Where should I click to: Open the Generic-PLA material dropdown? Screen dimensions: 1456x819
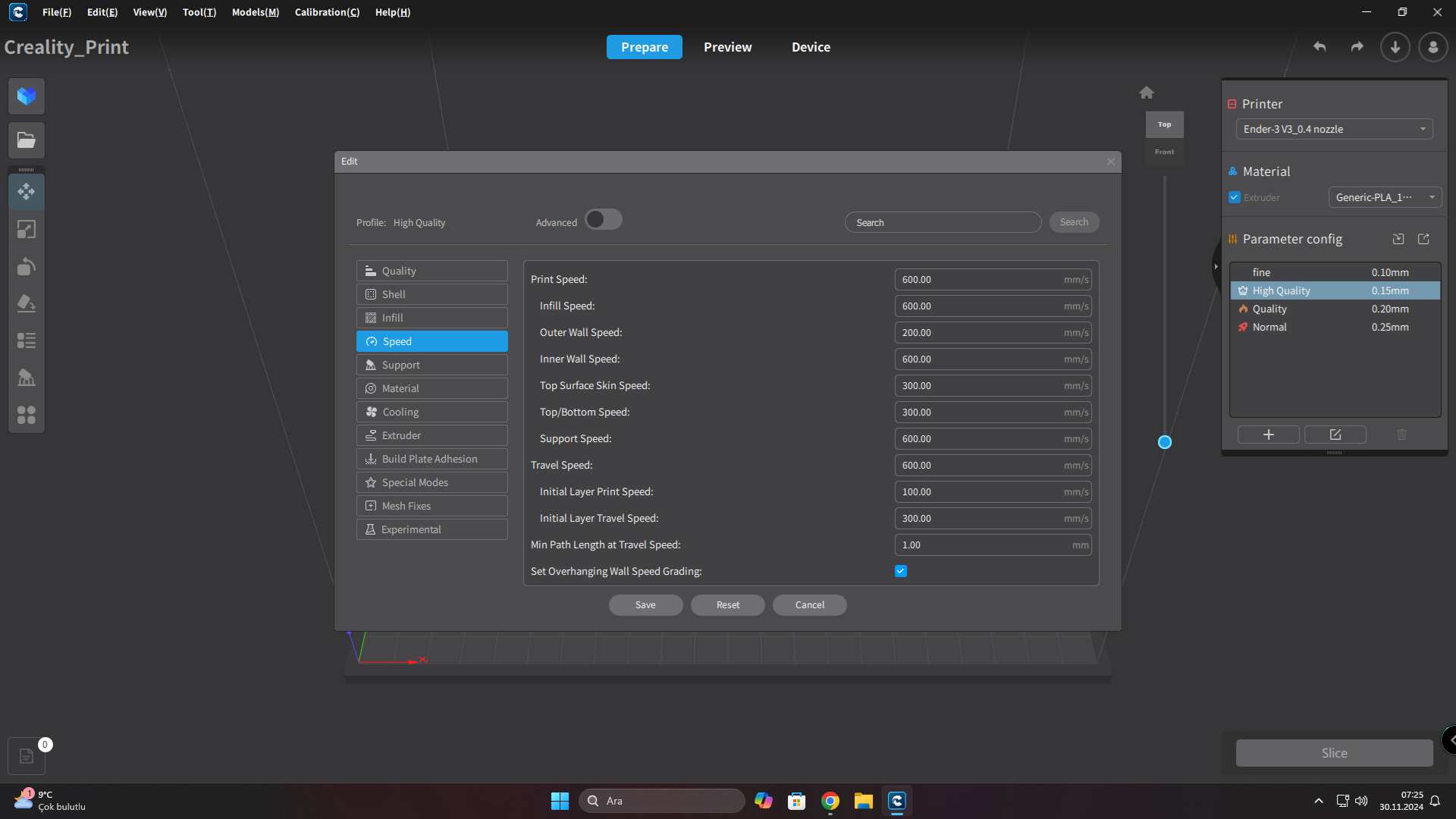1385,197
